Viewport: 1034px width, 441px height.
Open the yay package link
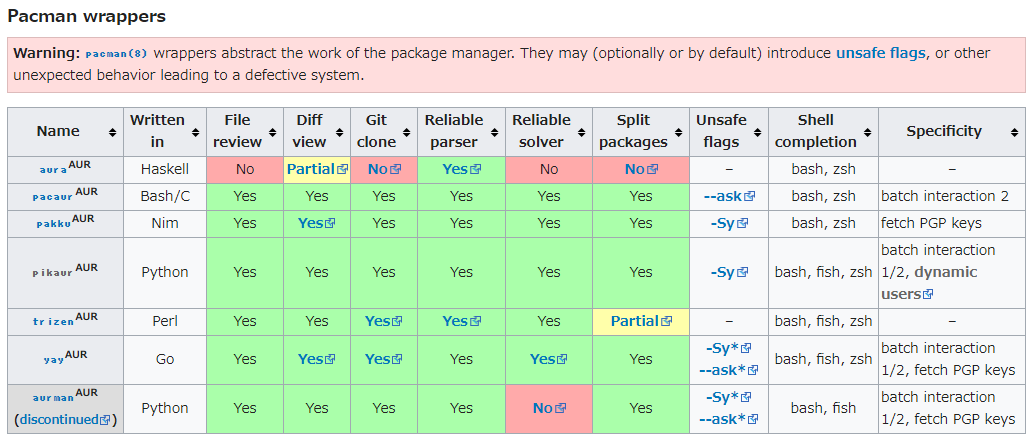54,361
